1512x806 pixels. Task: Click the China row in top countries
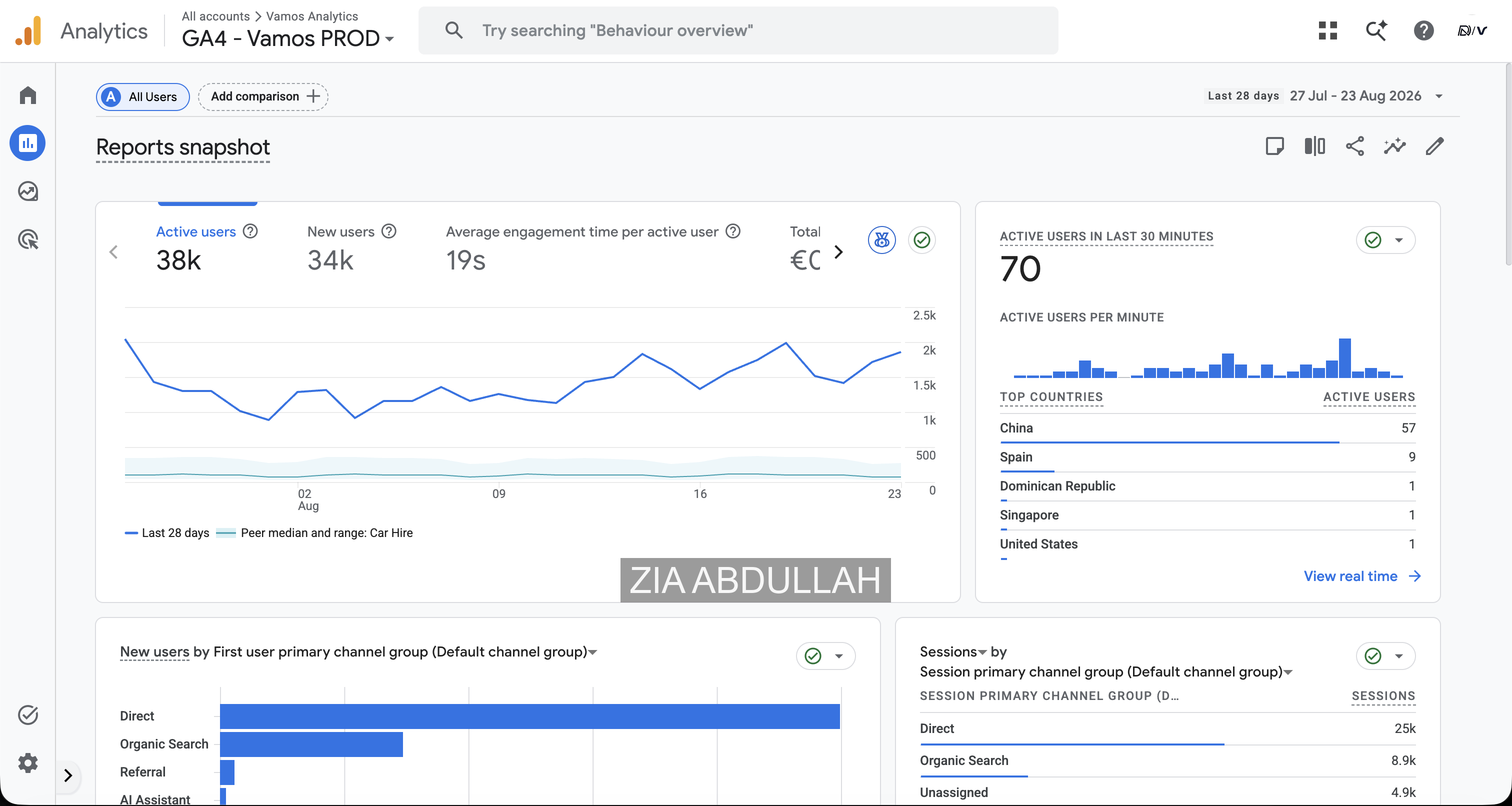[1207, 428]
